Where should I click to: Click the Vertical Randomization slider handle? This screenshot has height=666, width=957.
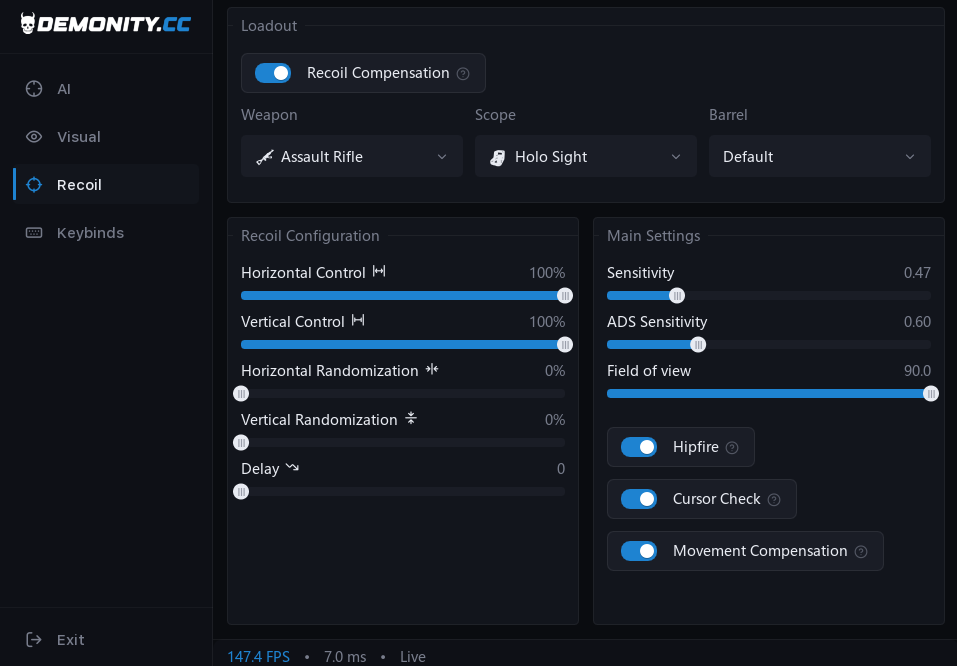coord(241,443)
